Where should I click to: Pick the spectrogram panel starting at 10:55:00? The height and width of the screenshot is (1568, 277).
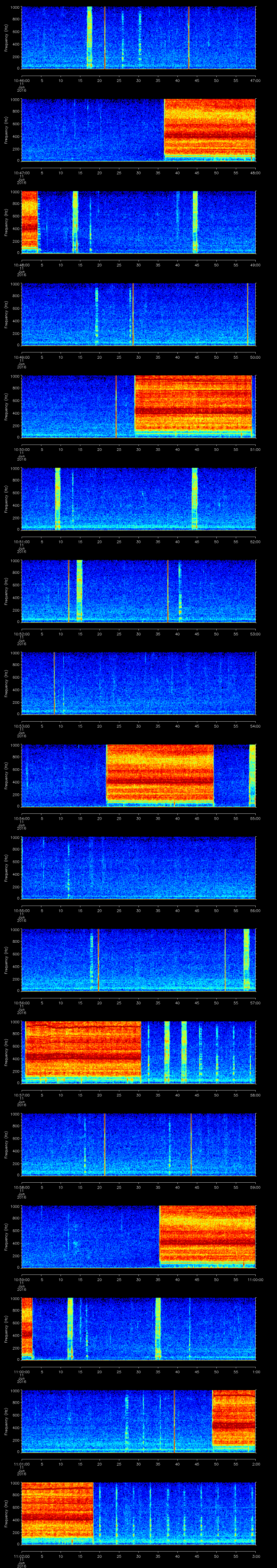[x=138, y=868]
